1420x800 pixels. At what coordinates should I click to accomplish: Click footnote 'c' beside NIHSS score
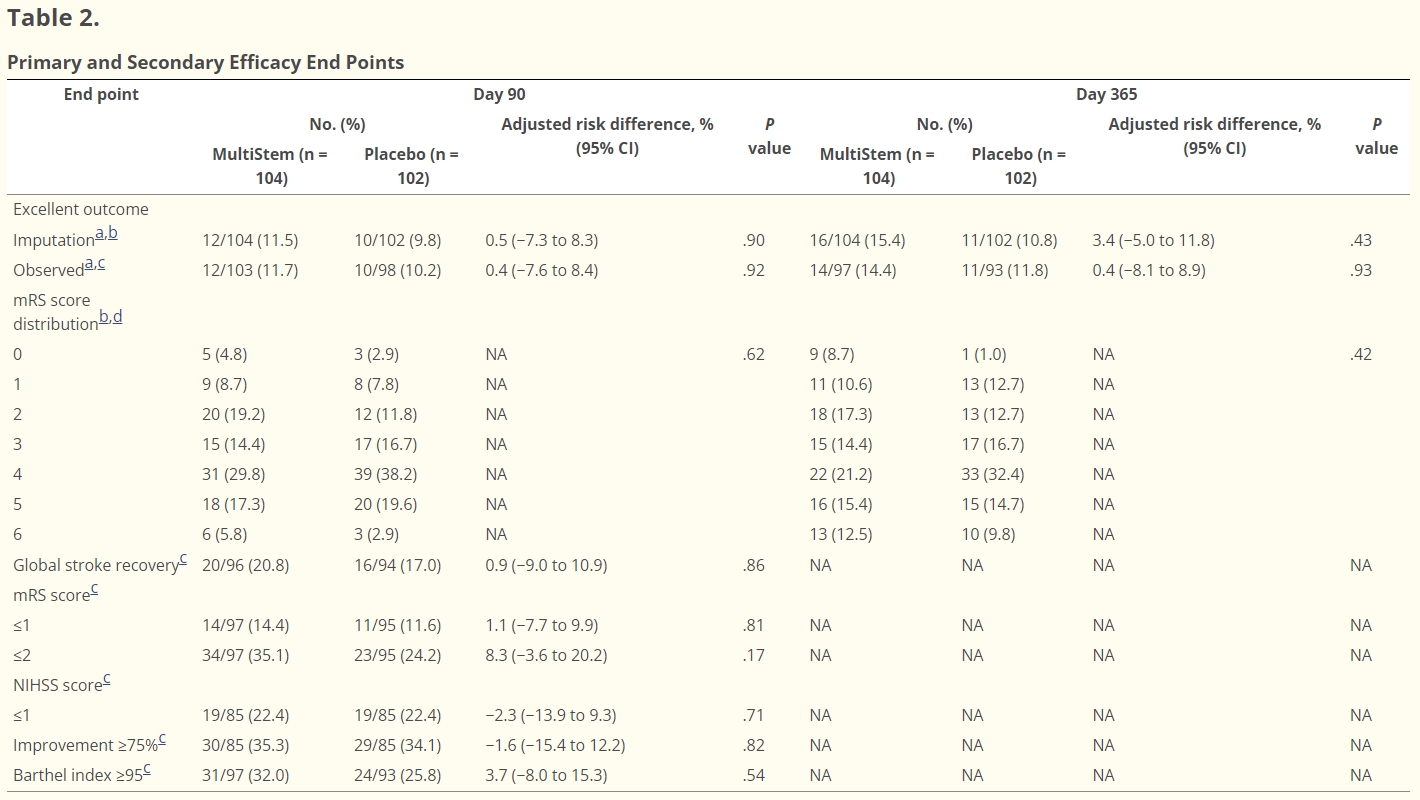pyautogui.click(x=106, y=679)
